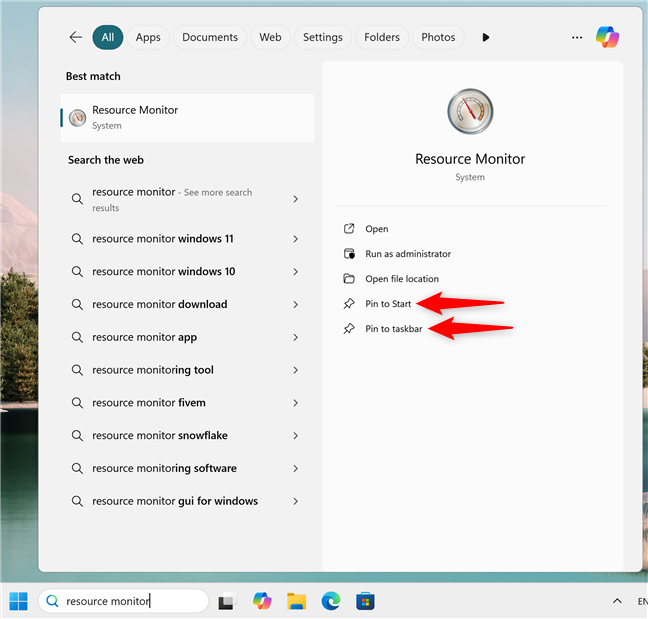Switch to the Photos filter tab
648x619 pixels.
click(438, 37)
